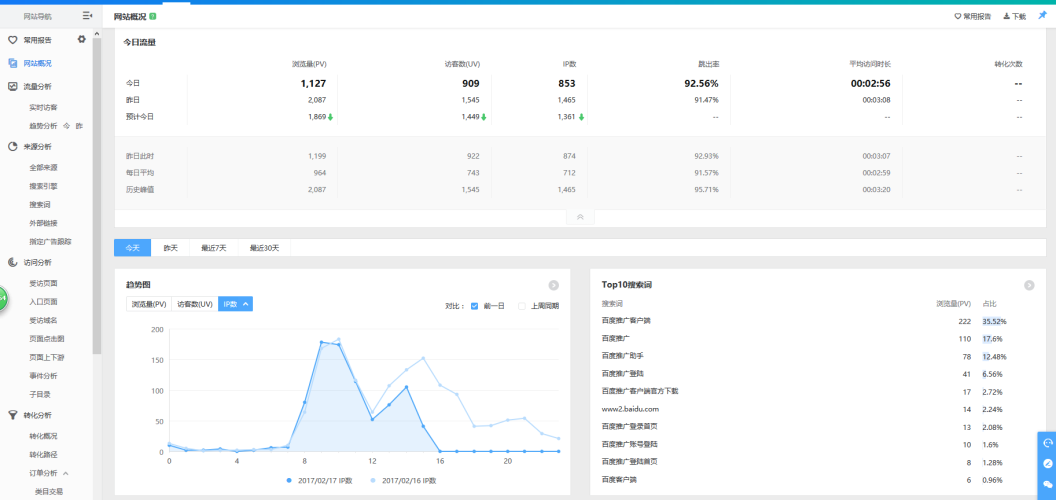This screenshot has width=1056, height=500.
Task: Click today's PV value 1,127
Action: [313, 84]
